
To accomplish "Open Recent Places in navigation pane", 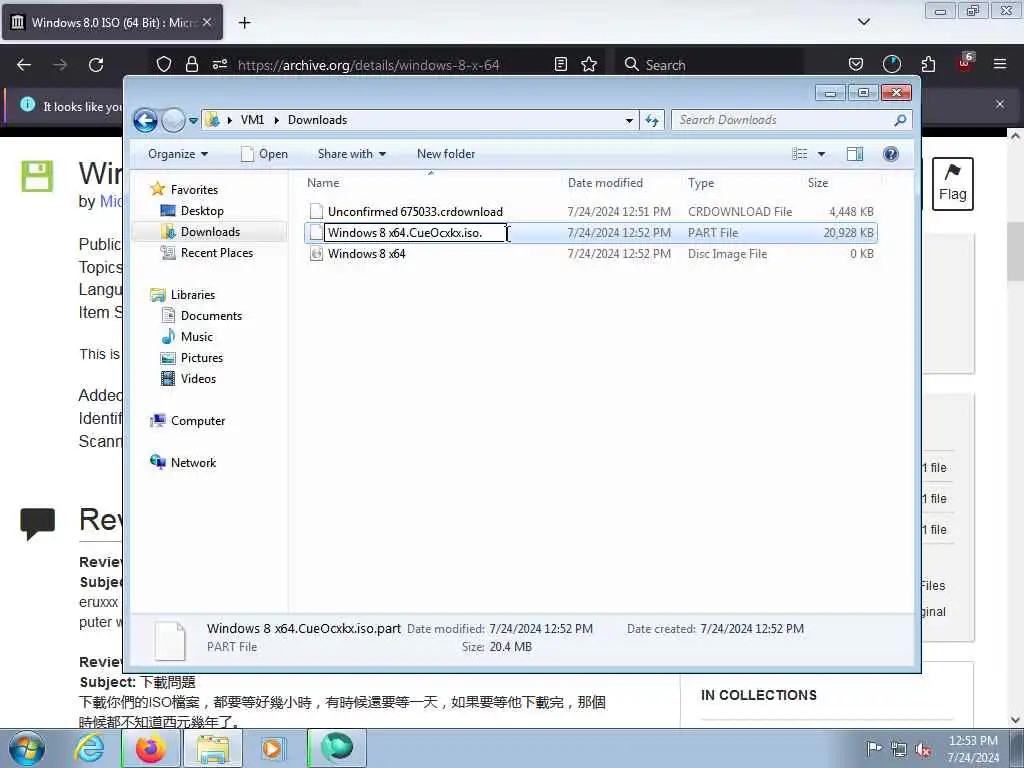I will pyautogui.click(x=216, y=253).
